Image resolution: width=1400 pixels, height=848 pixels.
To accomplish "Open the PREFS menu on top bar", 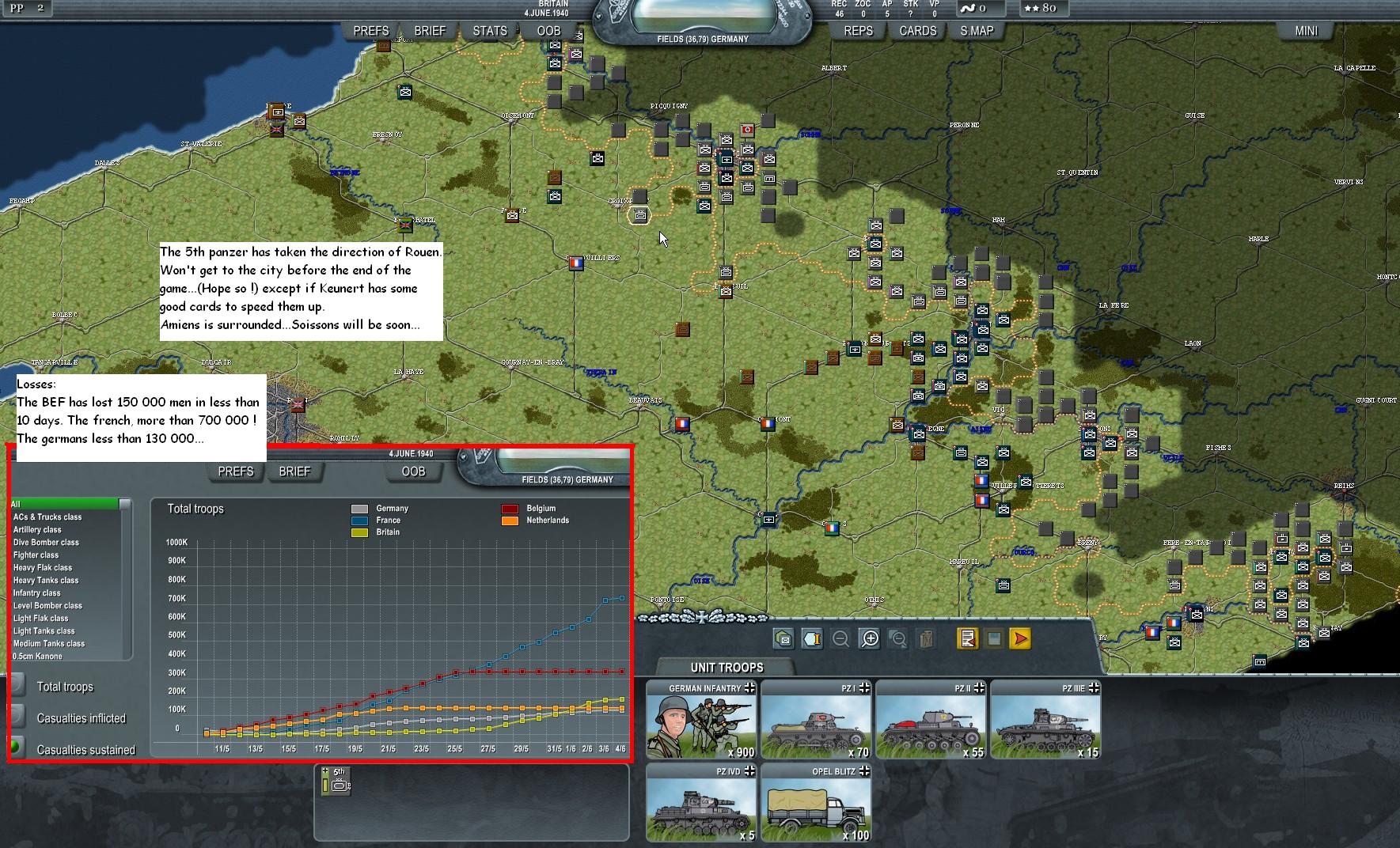I will (x=370, y=31).
